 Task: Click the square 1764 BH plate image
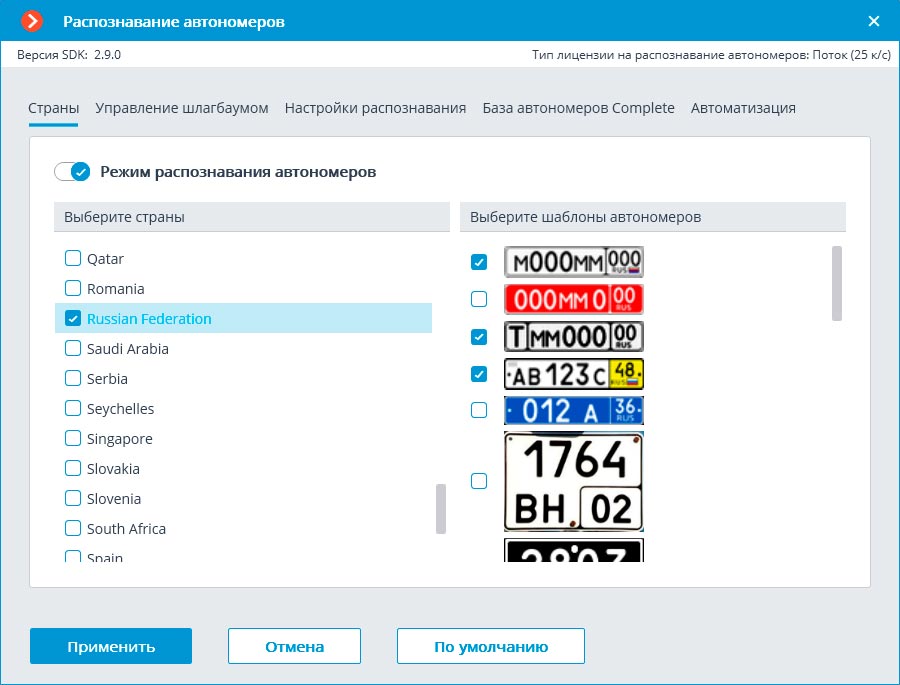(x=573, y=481)
